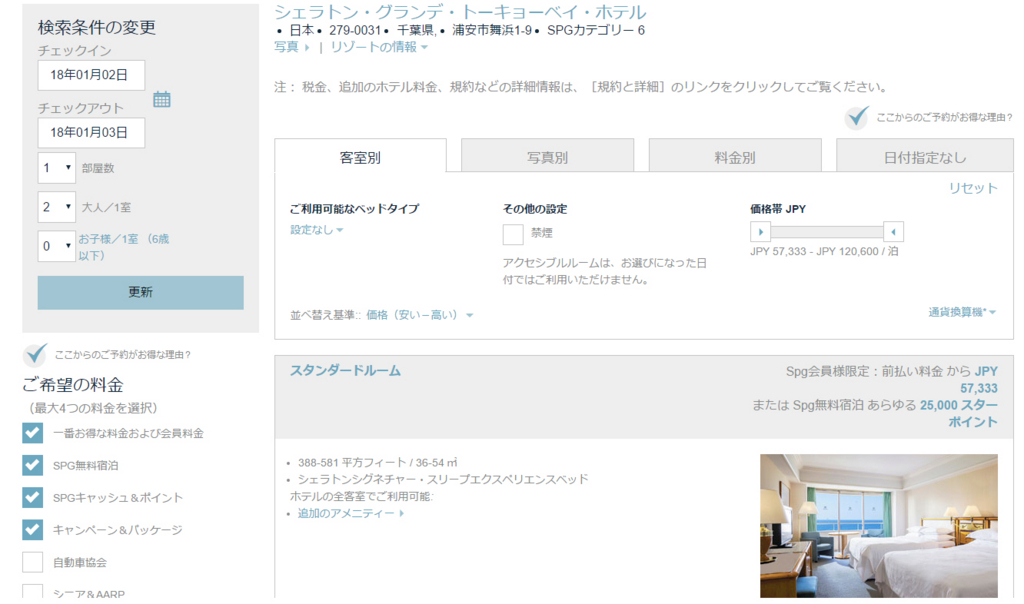Toggle the 禁煙 non-smoking checkbox
Viewport: 1024px width, 604px height.
(513, 234)
